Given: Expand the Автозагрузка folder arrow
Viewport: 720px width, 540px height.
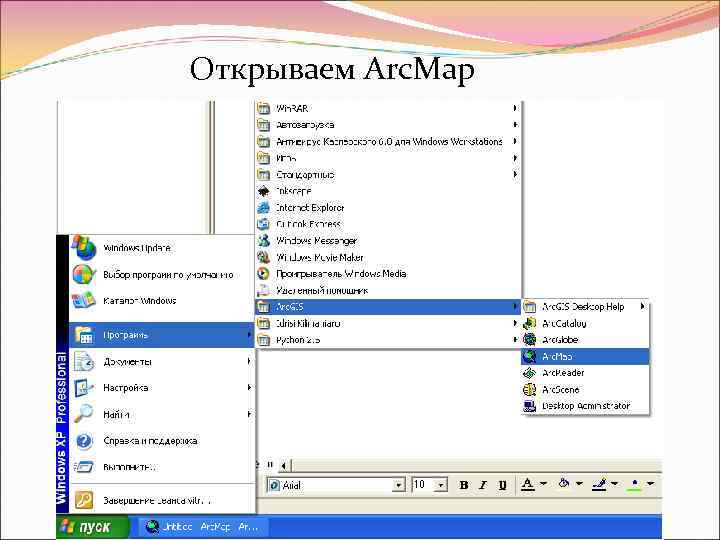Looking at the screenshot, I should pos(515,125).
